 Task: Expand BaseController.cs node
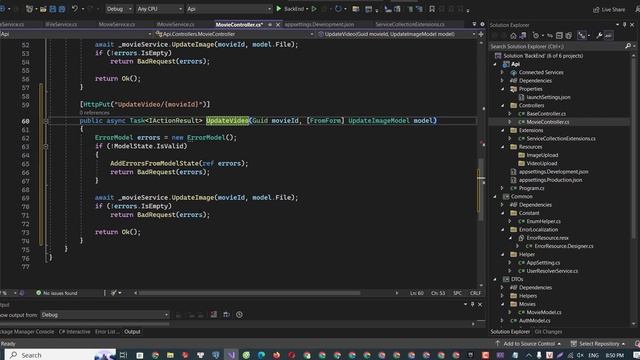coord(510,113)
